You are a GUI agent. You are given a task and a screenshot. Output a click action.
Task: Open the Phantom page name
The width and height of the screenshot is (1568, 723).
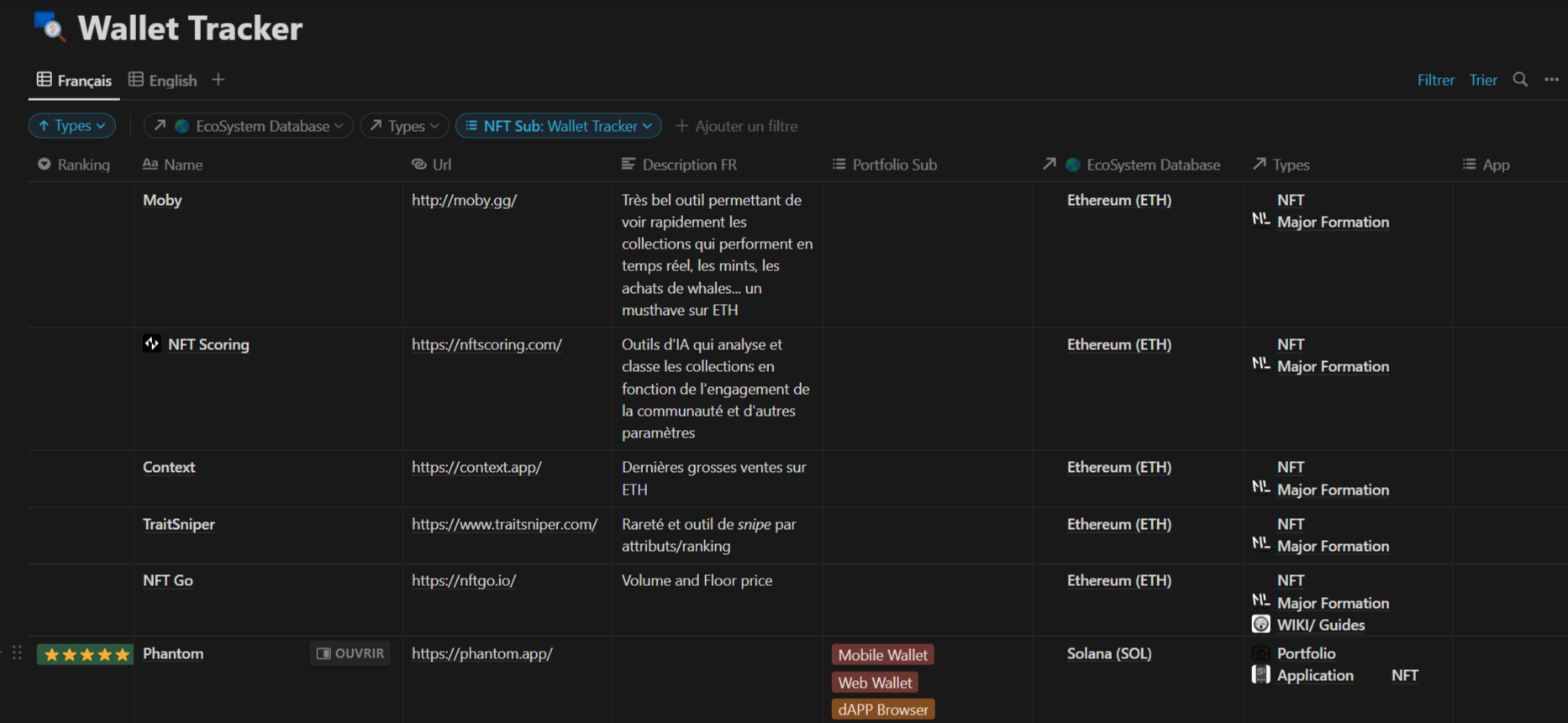(173, 653)
